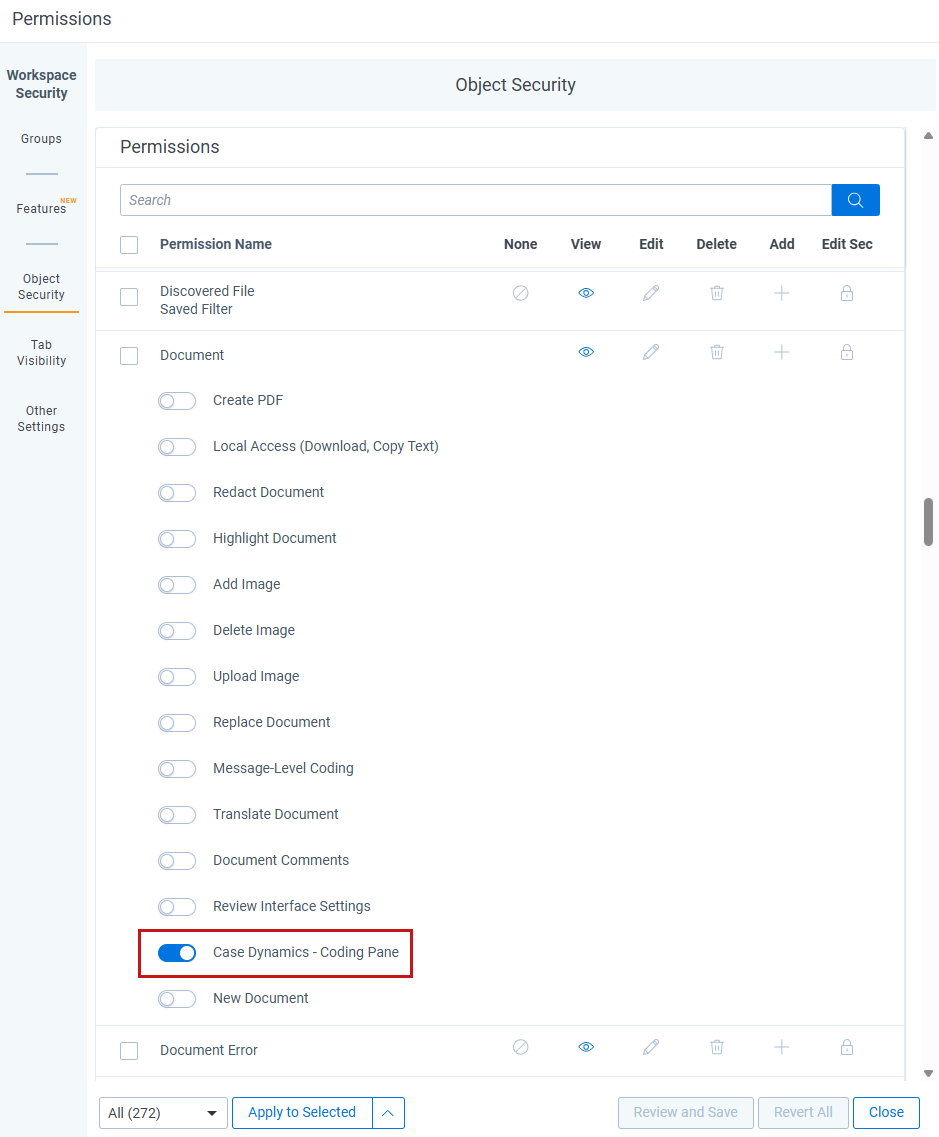Click Delete trash for Discovered File Saved Filter

coord(716,293)
